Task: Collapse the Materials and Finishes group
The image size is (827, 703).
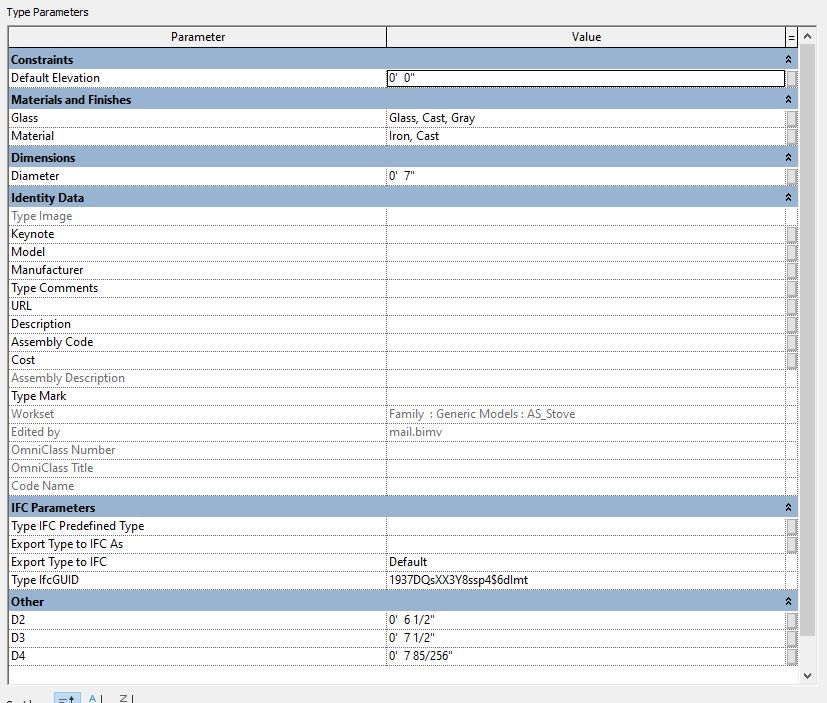Action: tap(789, 100)
